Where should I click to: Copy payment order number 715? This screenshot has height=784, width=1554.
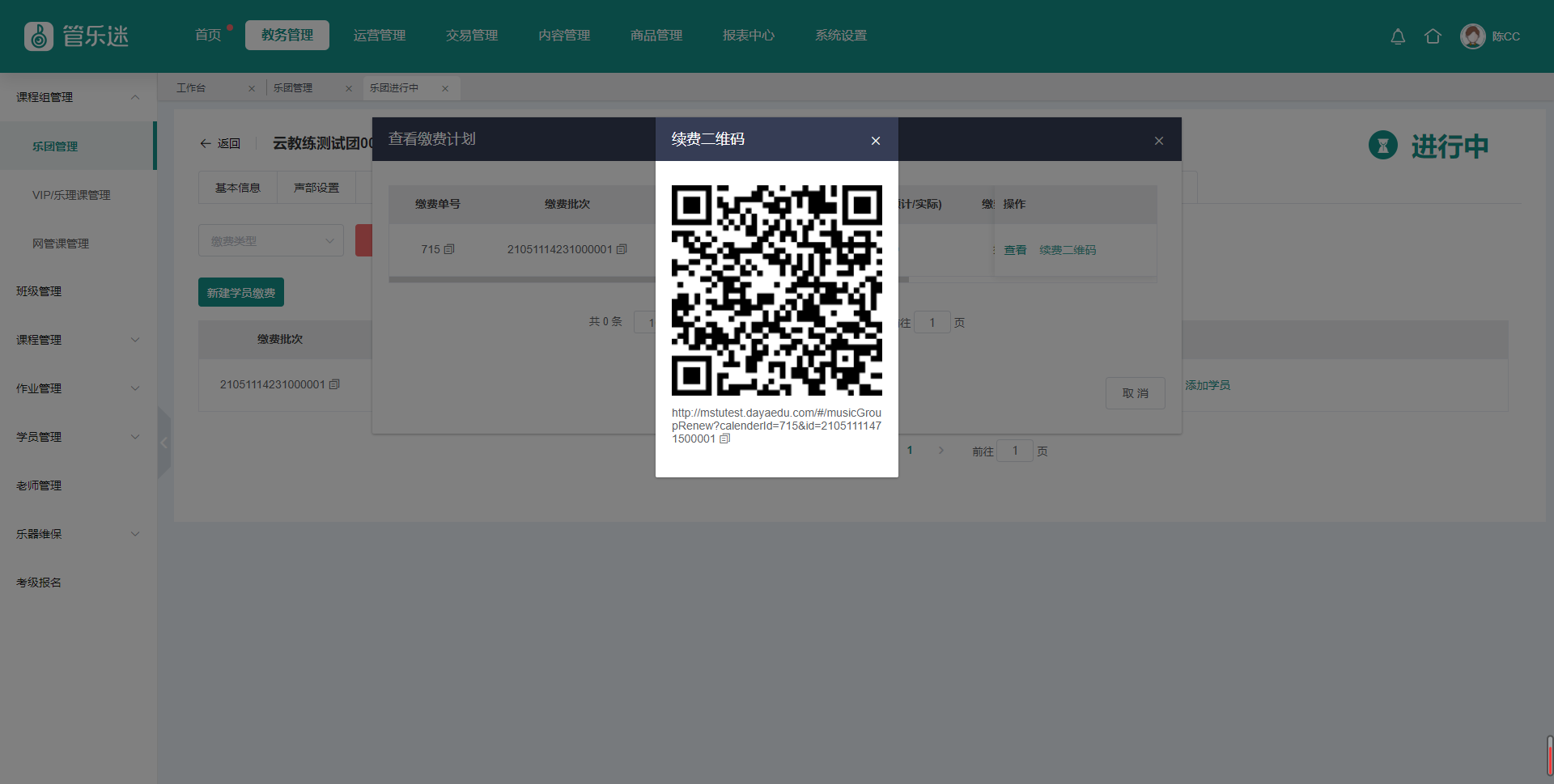click(449, 249)
